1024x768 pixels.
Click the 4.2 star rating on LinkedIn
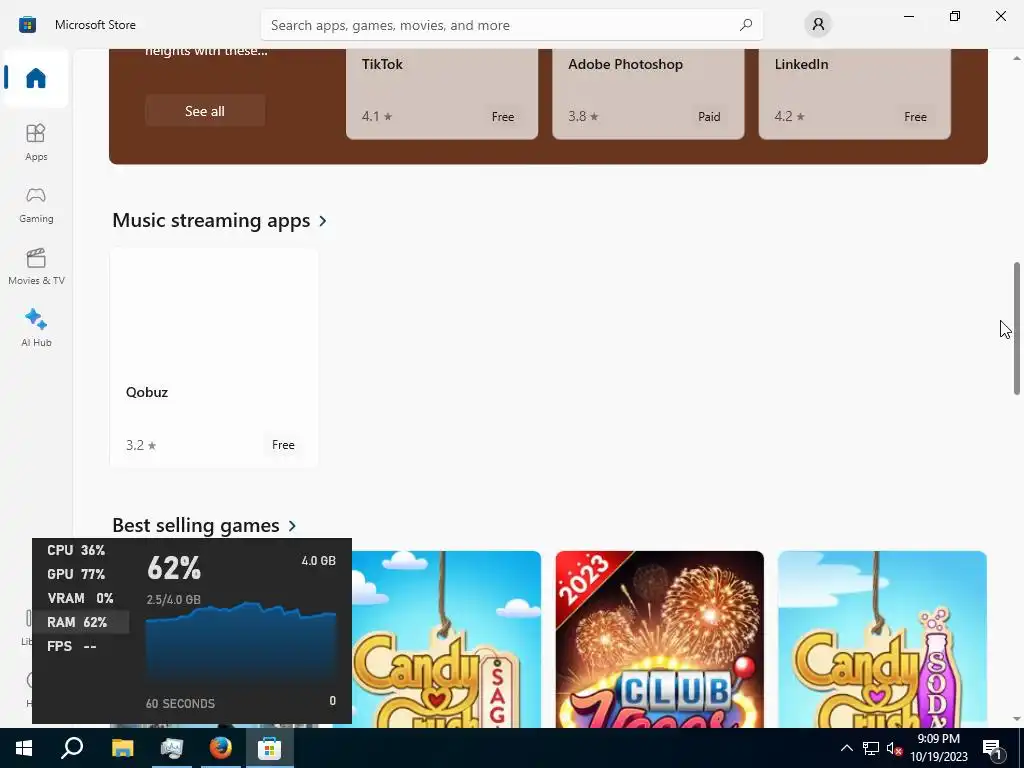coord(790,117)
